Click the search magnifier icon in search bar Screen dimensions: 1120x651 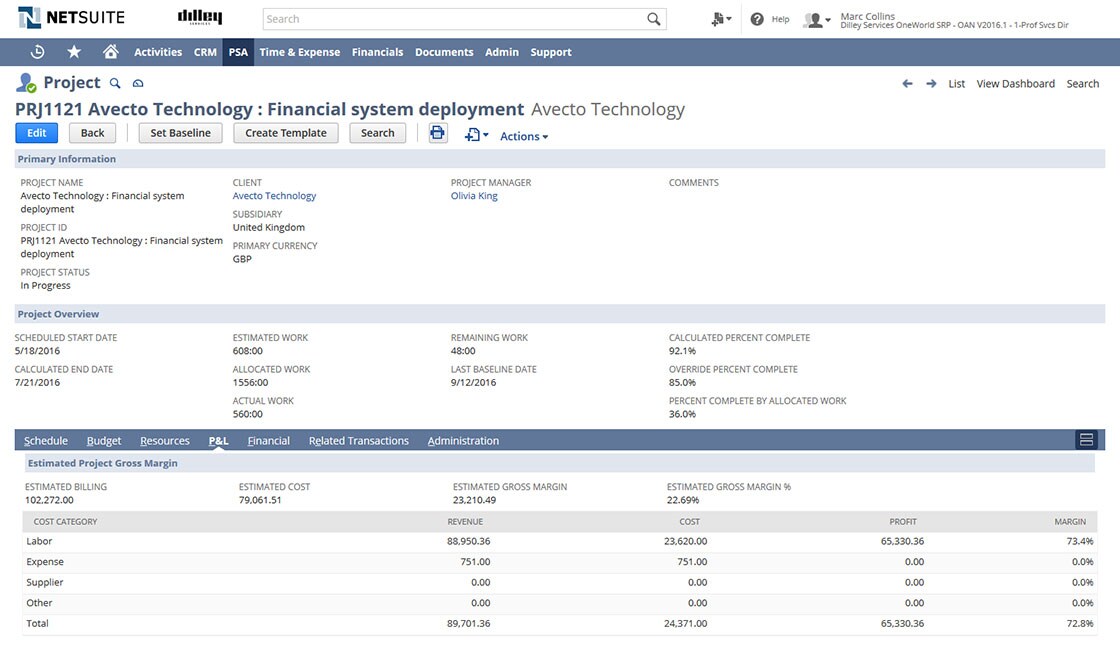tap(654, 19)
